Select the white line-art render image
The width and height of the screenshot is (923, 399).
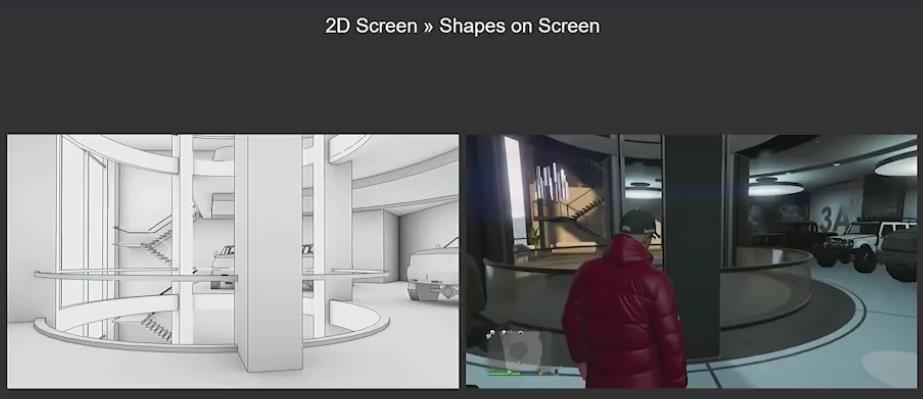(x=233, y=261)
